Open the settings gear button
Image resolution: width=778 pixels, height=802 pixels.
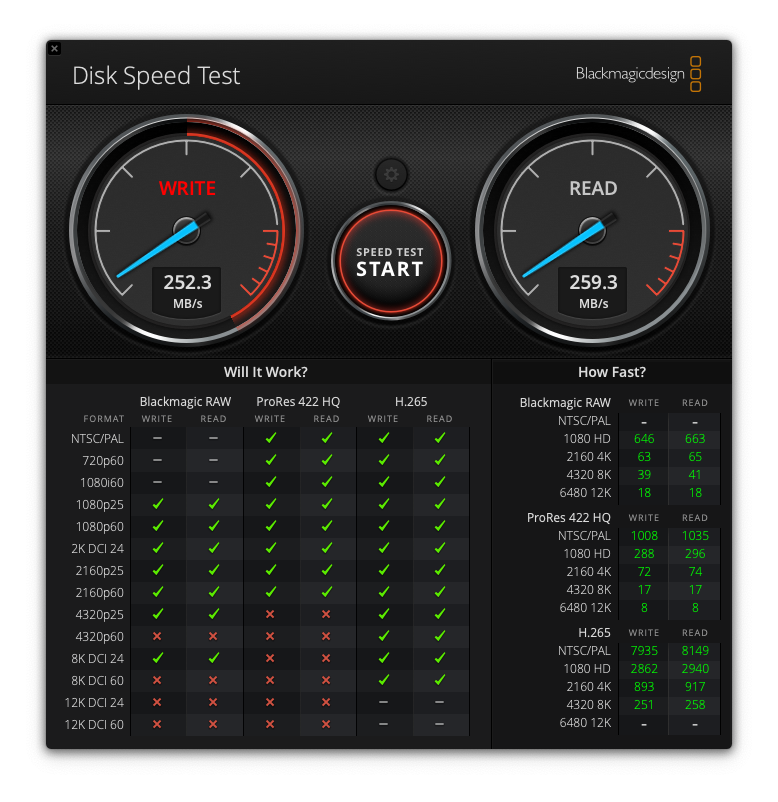pos(391,174)
